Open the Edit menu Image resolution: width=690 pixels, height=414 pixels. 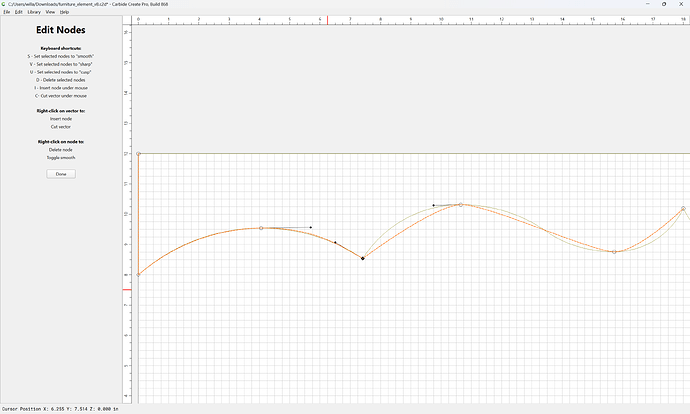pyautogui.click(x=18, y=12)
